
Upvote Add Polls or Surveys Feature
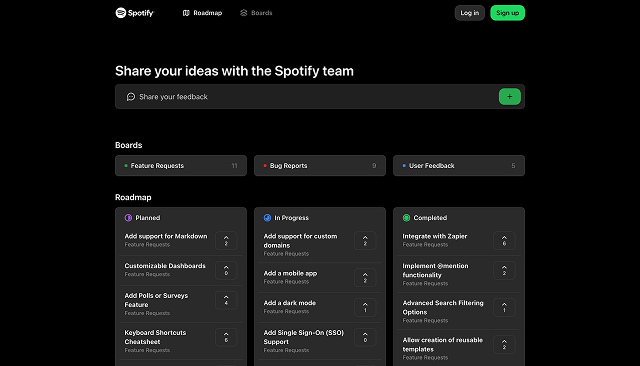(226, 300)
